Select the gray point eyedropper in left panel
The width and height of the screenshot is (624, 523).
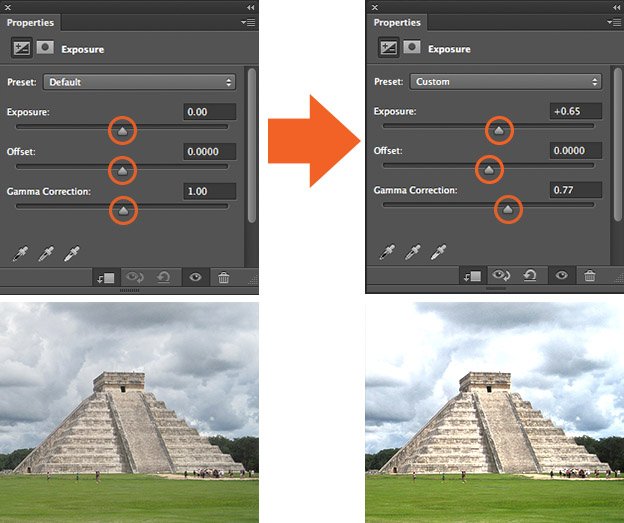(46, 254)
